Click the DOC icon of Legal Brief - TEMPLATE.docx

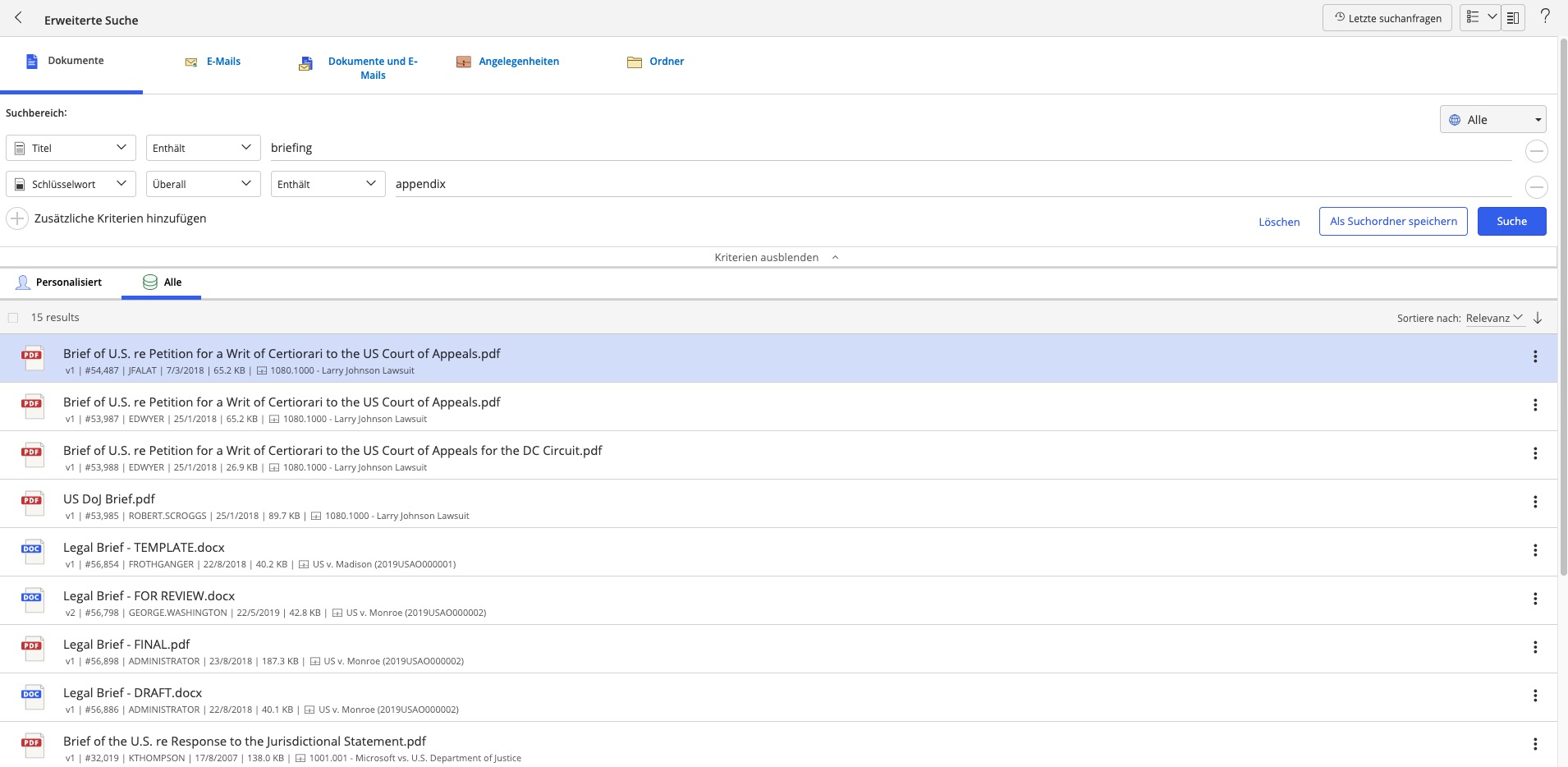pyautogui.click(x=33, y=552)
